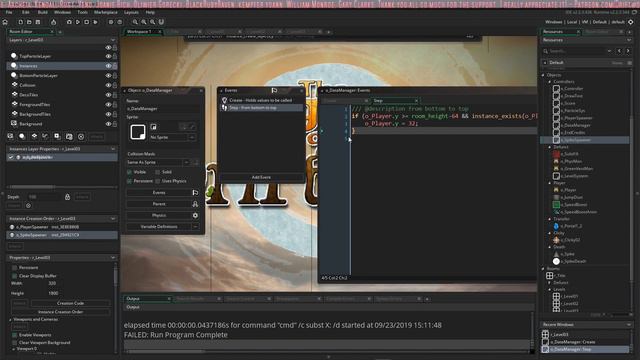
Task: Open the Marketplace menu
Action: pyautogui.click(x=106, y=12)
